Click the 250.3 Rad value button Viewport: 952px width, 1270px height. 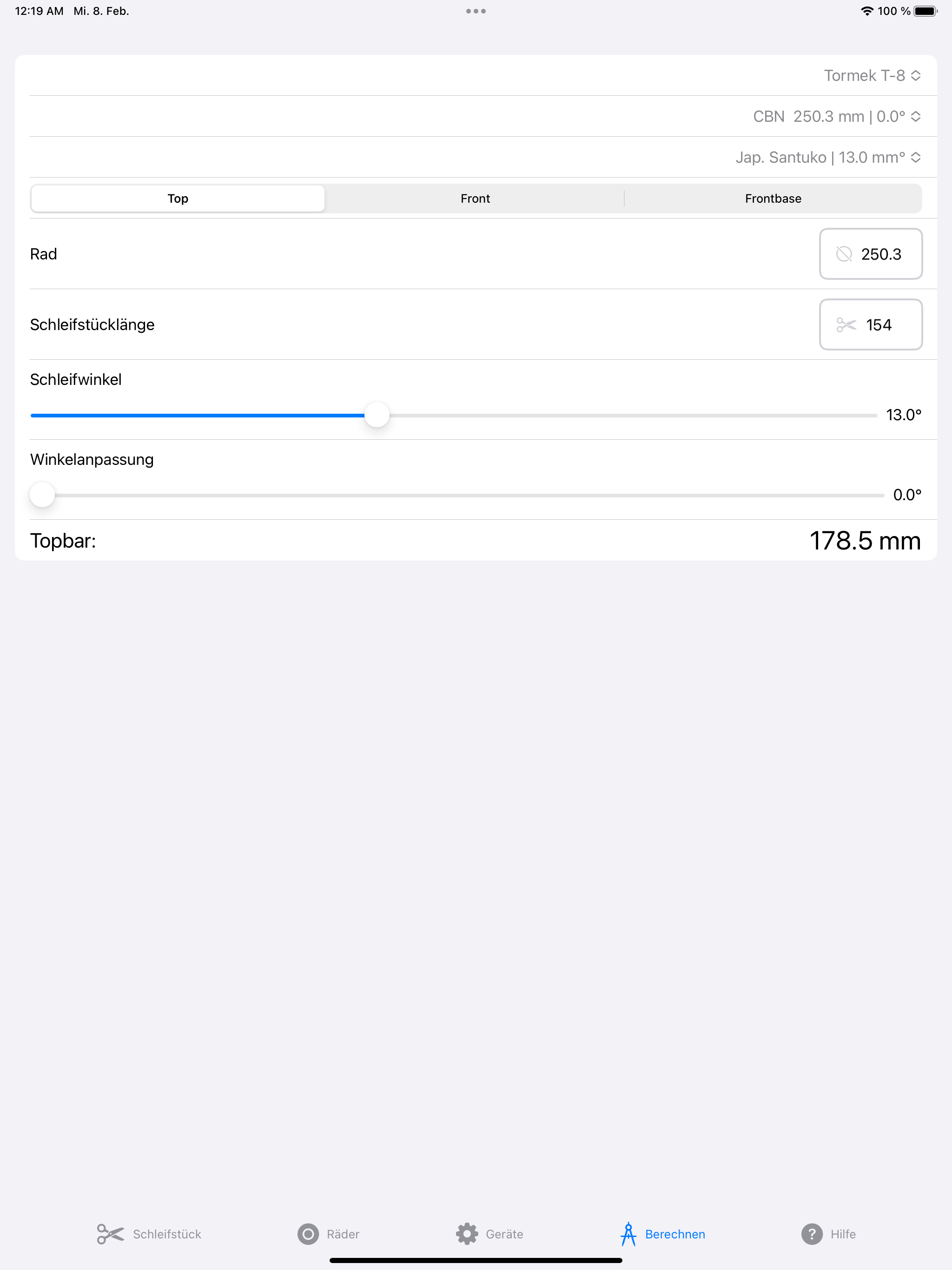pyautogui.click(x=871, y=254)
